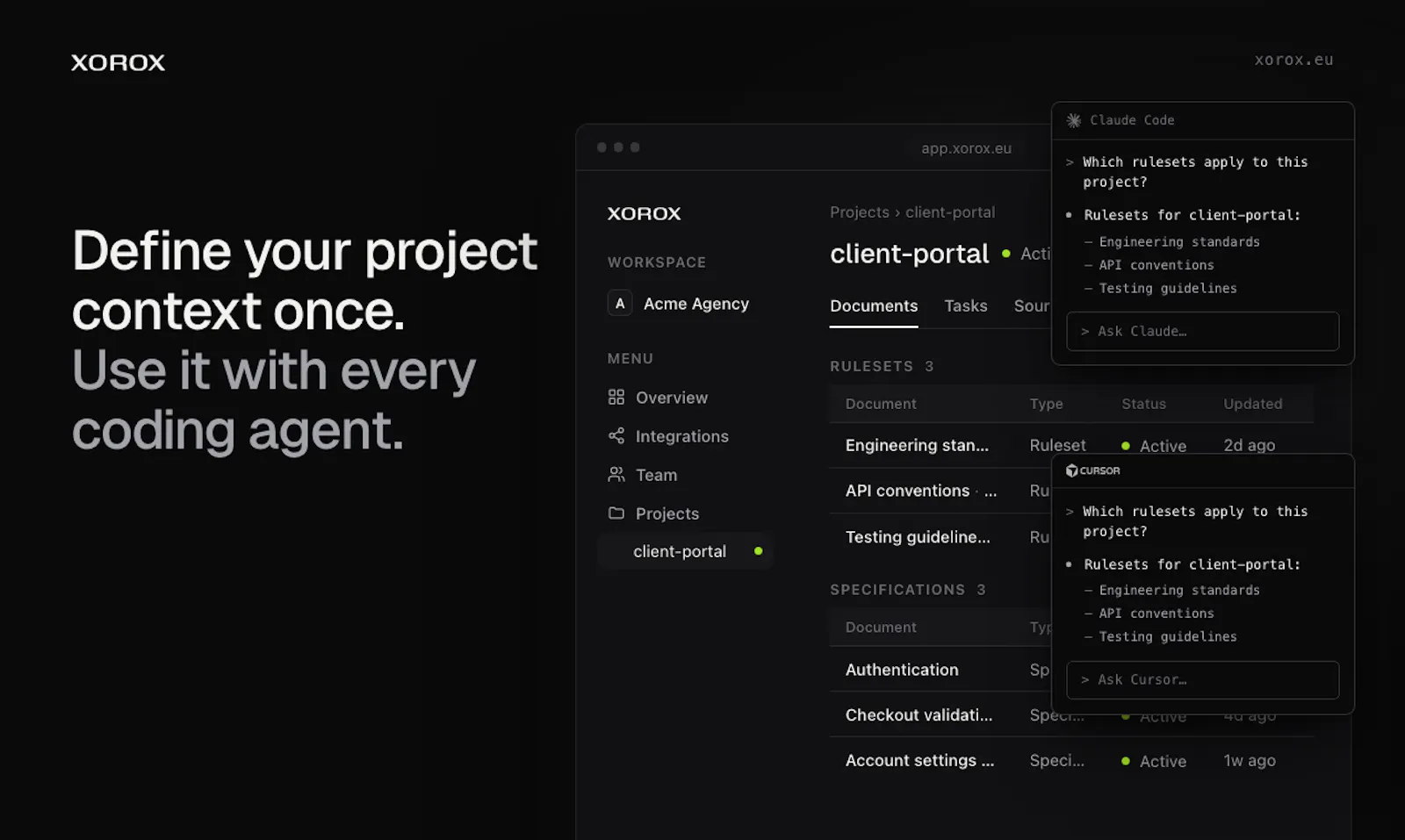Select the client-portal project in sidebar
Image resolution: width=1405 pixels, height=840 pixels.
click(685, 551)
